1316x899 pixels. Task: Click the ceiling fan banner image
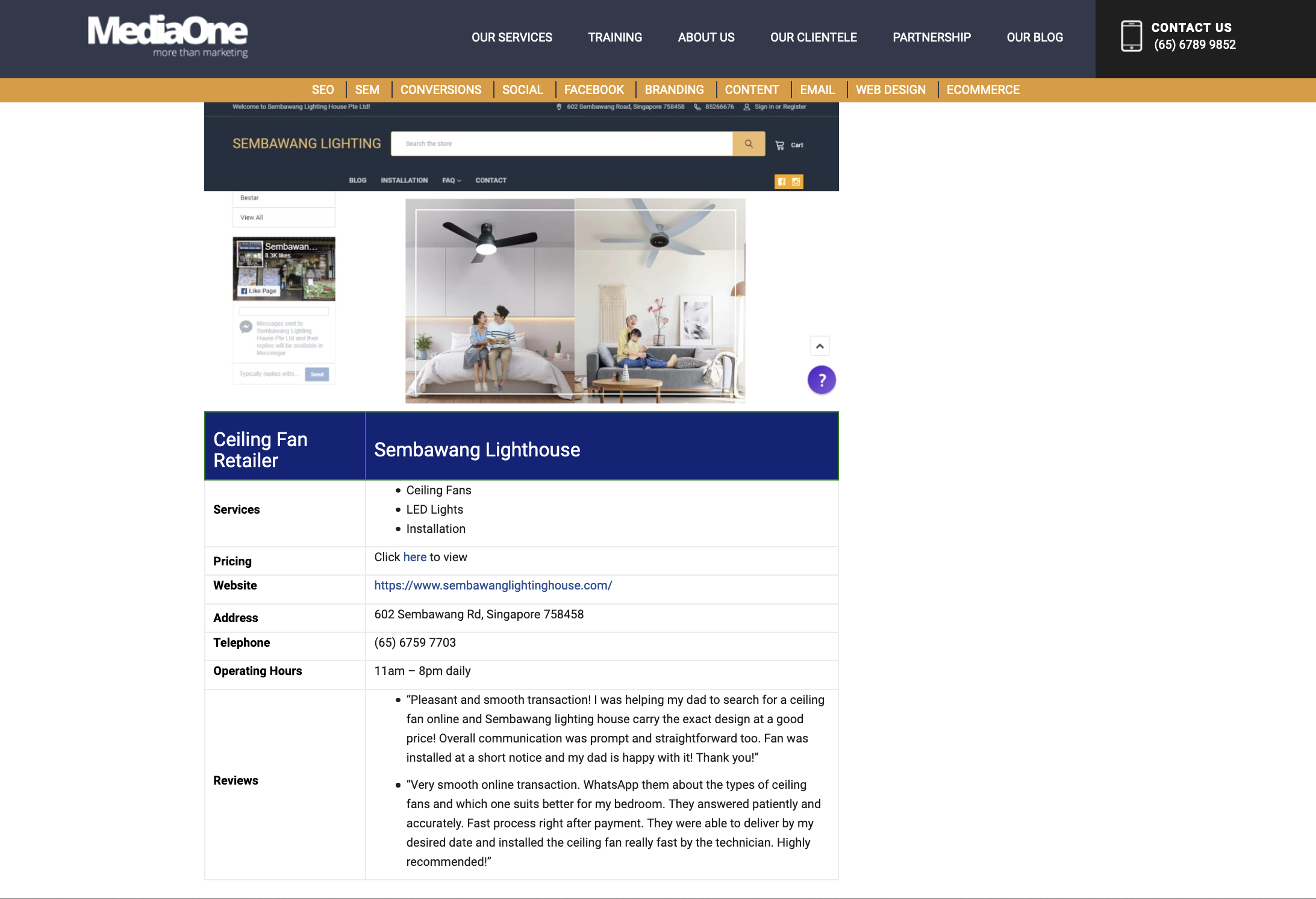575,300
